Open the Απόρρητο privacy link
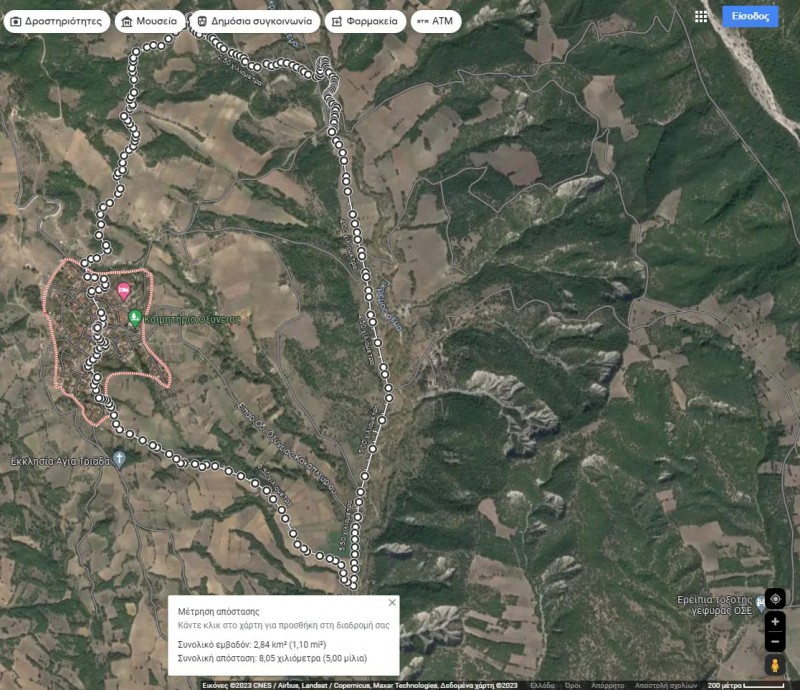The width and height of the screenshot is (800, 690). pos(607,685)
